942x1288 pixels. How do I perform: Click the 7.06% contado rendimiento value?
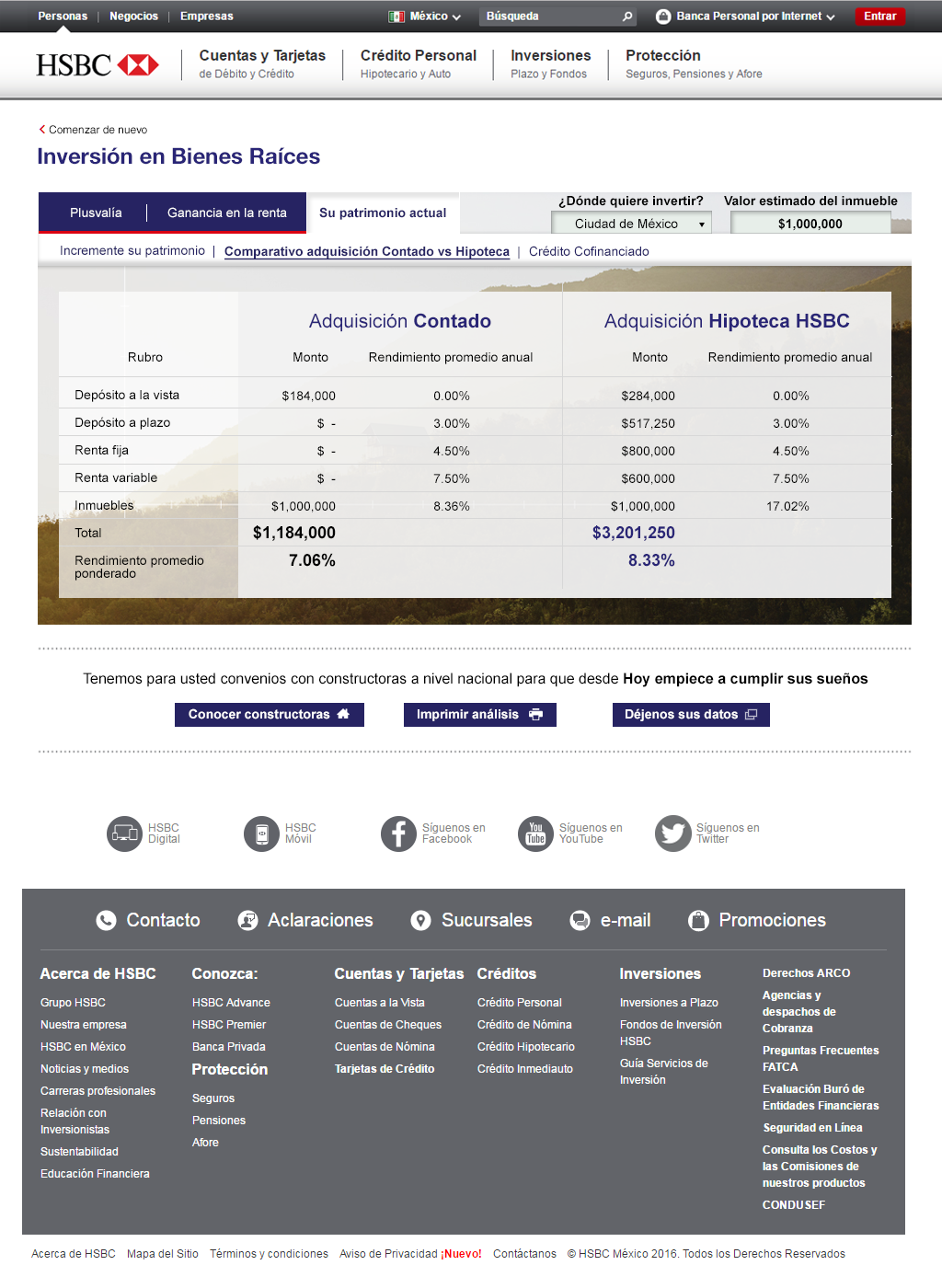(x=312, y=560)
